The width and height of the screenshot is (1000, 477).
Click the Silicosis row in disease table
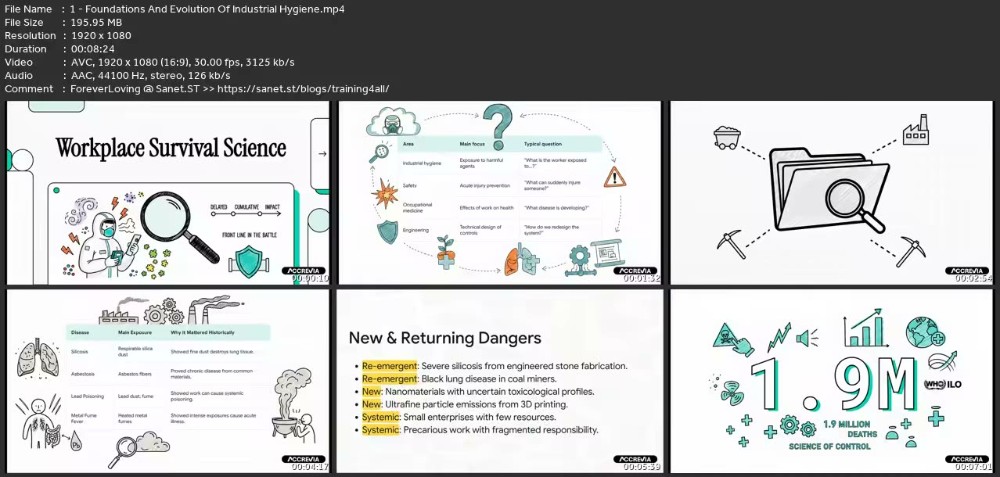tap(168, 351)
